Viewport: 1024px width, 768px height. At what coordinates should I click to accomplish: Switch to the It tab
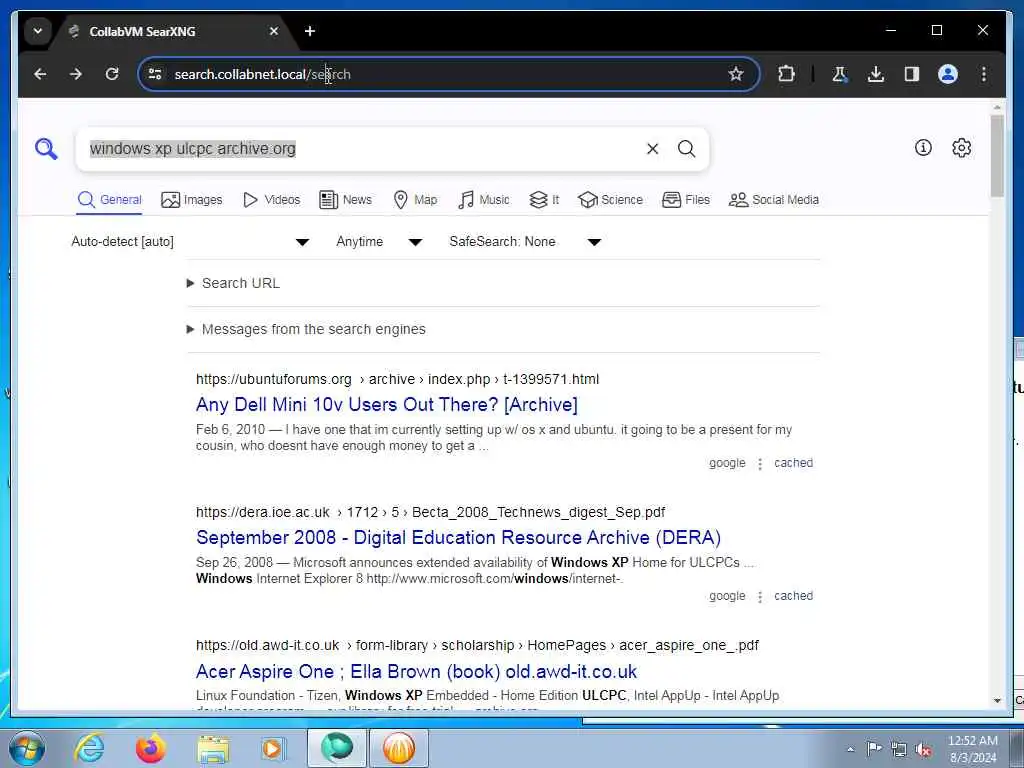tap(544, 200)
